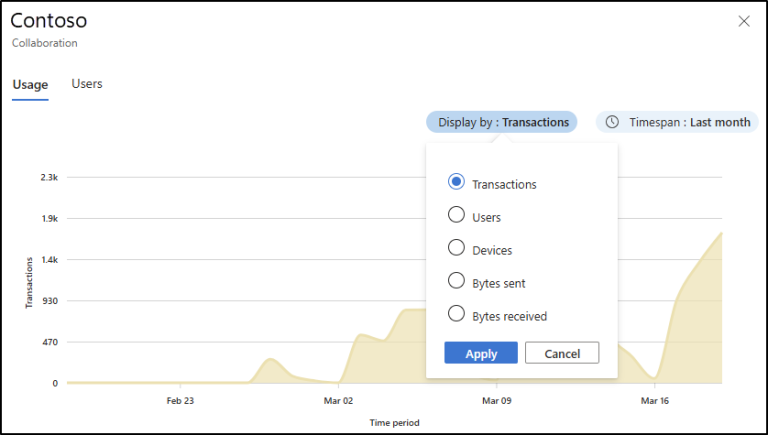This screenshot has width=768, height=435.
Task: Open the Timespan Last month filter
Action: tap(677, 122)
